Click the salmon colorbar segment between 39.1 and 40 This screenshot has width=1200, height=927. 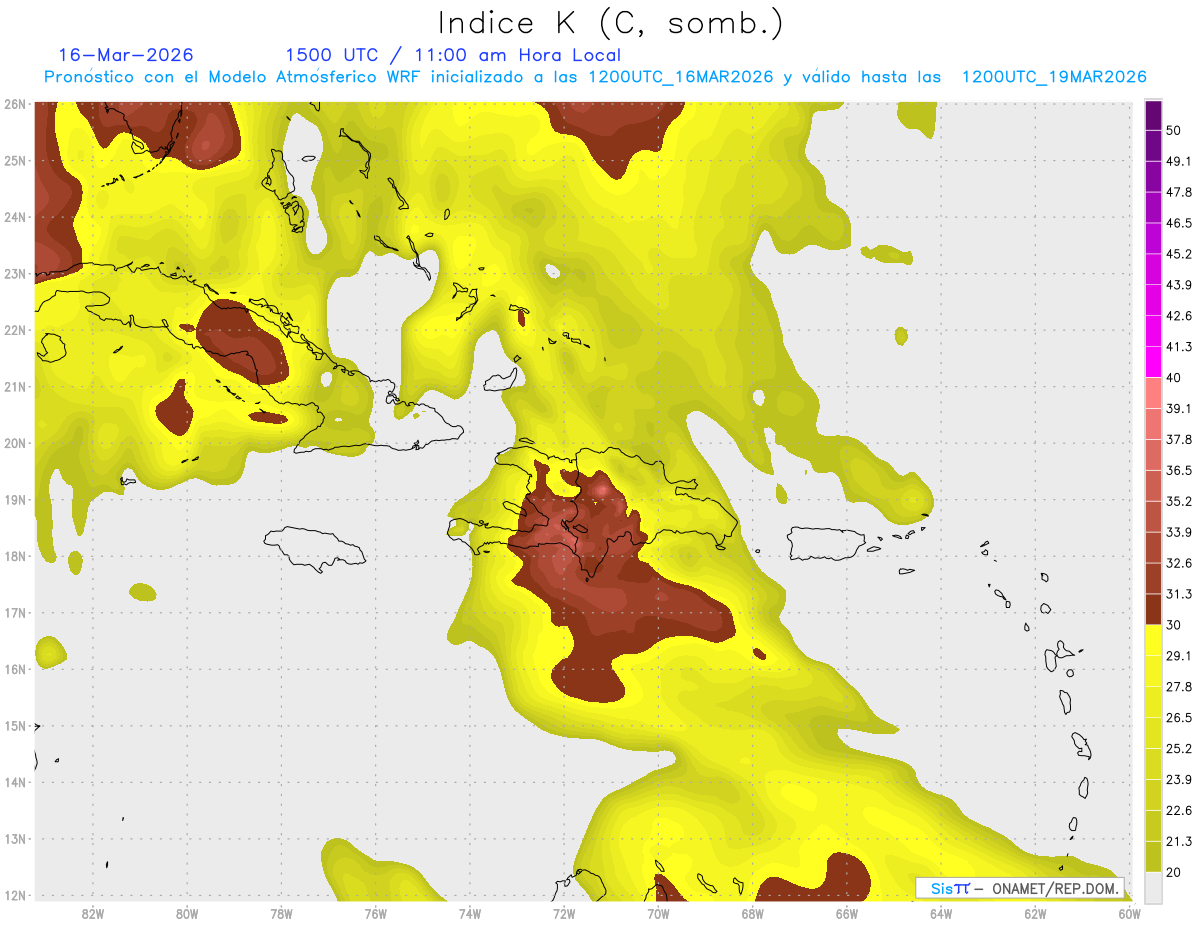click(x=1153, y=393)
